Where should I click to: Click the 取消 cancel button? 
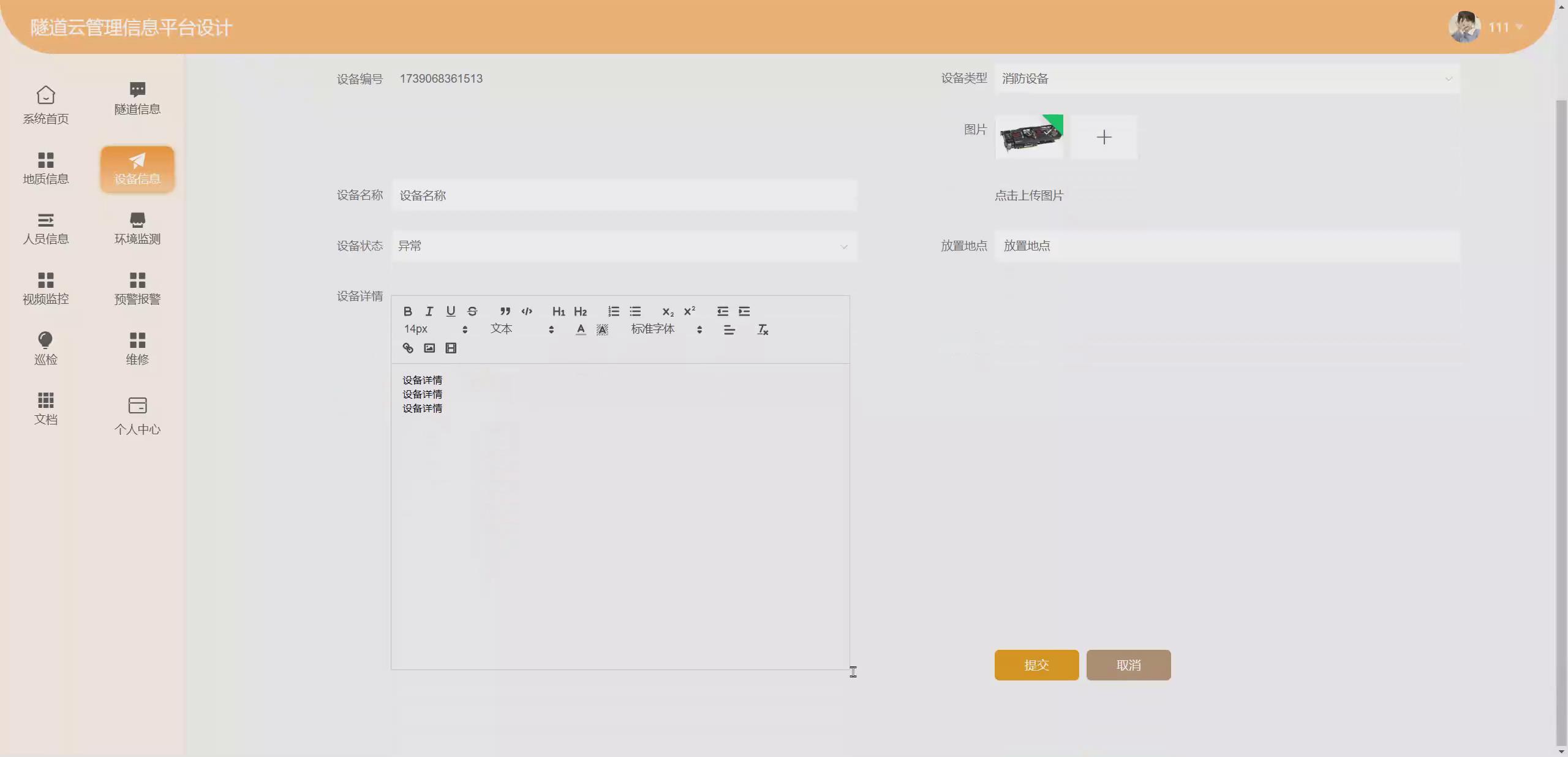[1128, 665]
